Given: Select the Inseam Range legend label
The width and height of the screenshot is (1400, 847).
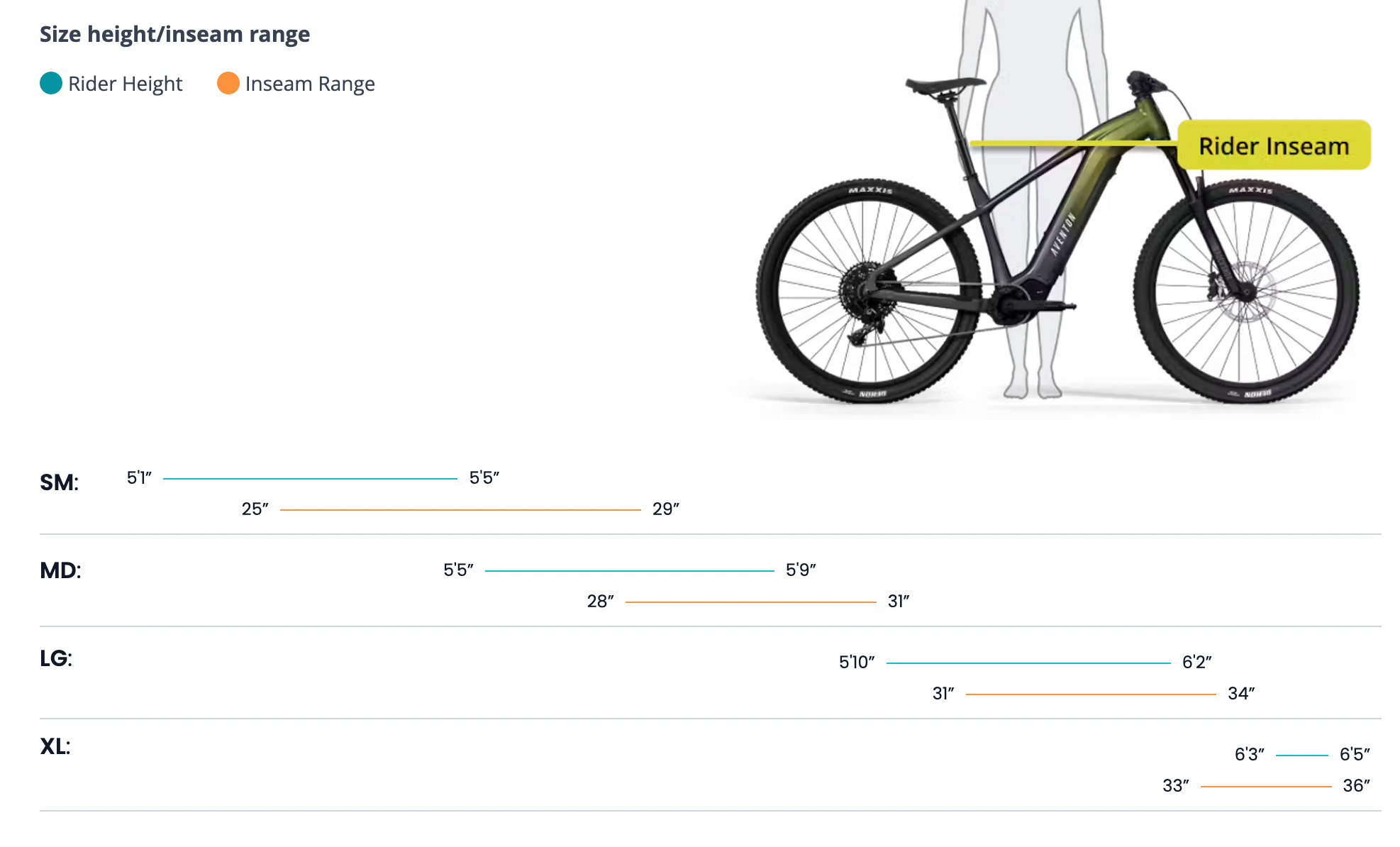Looking at the screenshot, I should pos(310,84).
